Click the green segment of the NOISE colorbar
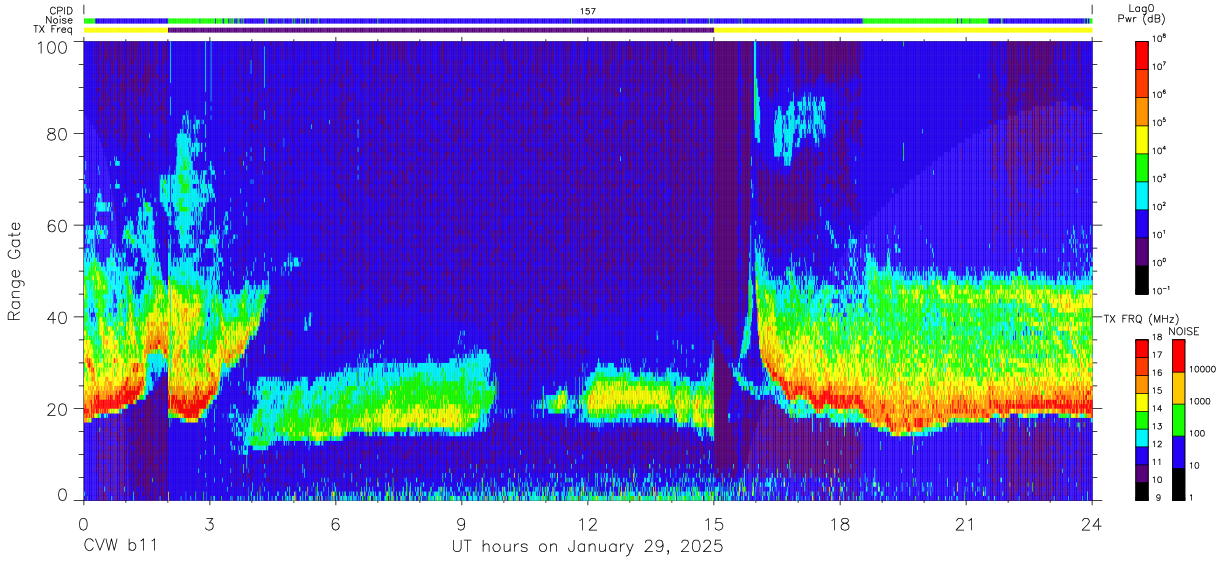The height and width of the screenshot is (567, 1228). [1180, 418]
